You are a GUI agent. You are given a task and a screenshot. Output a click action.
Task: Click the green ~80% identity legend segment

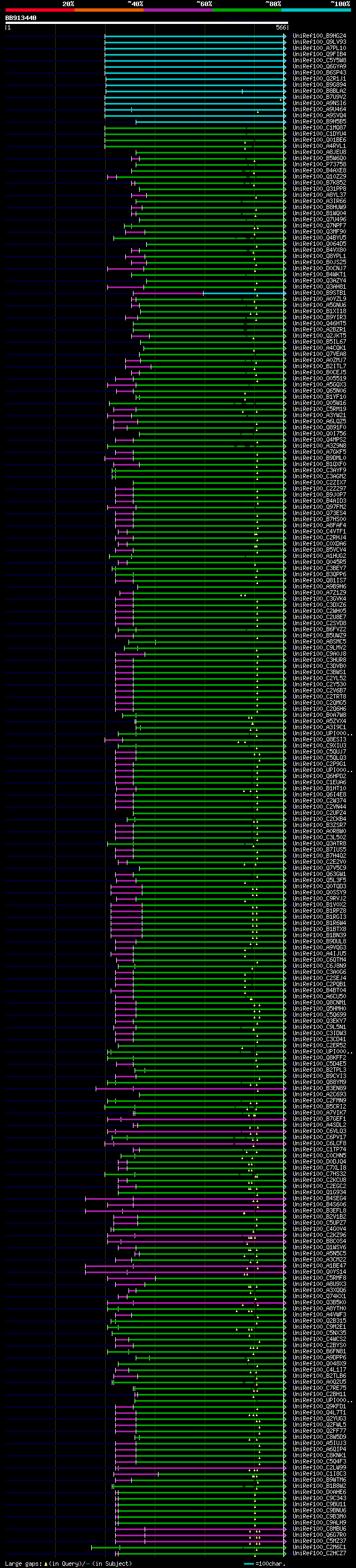click(x=247, y=10)
